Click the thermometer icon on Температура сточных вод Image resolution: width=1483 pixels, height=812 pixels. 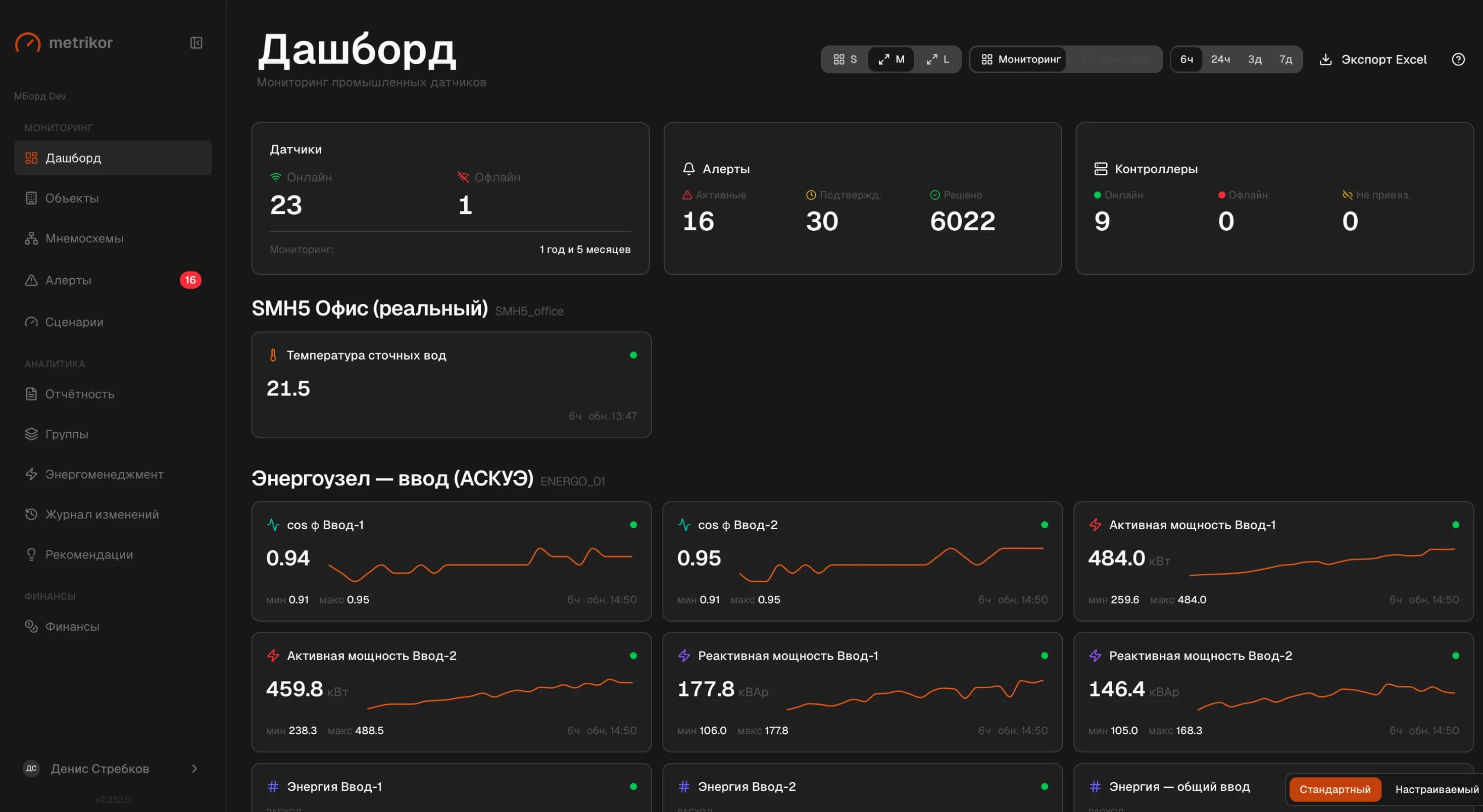point(273,355)
